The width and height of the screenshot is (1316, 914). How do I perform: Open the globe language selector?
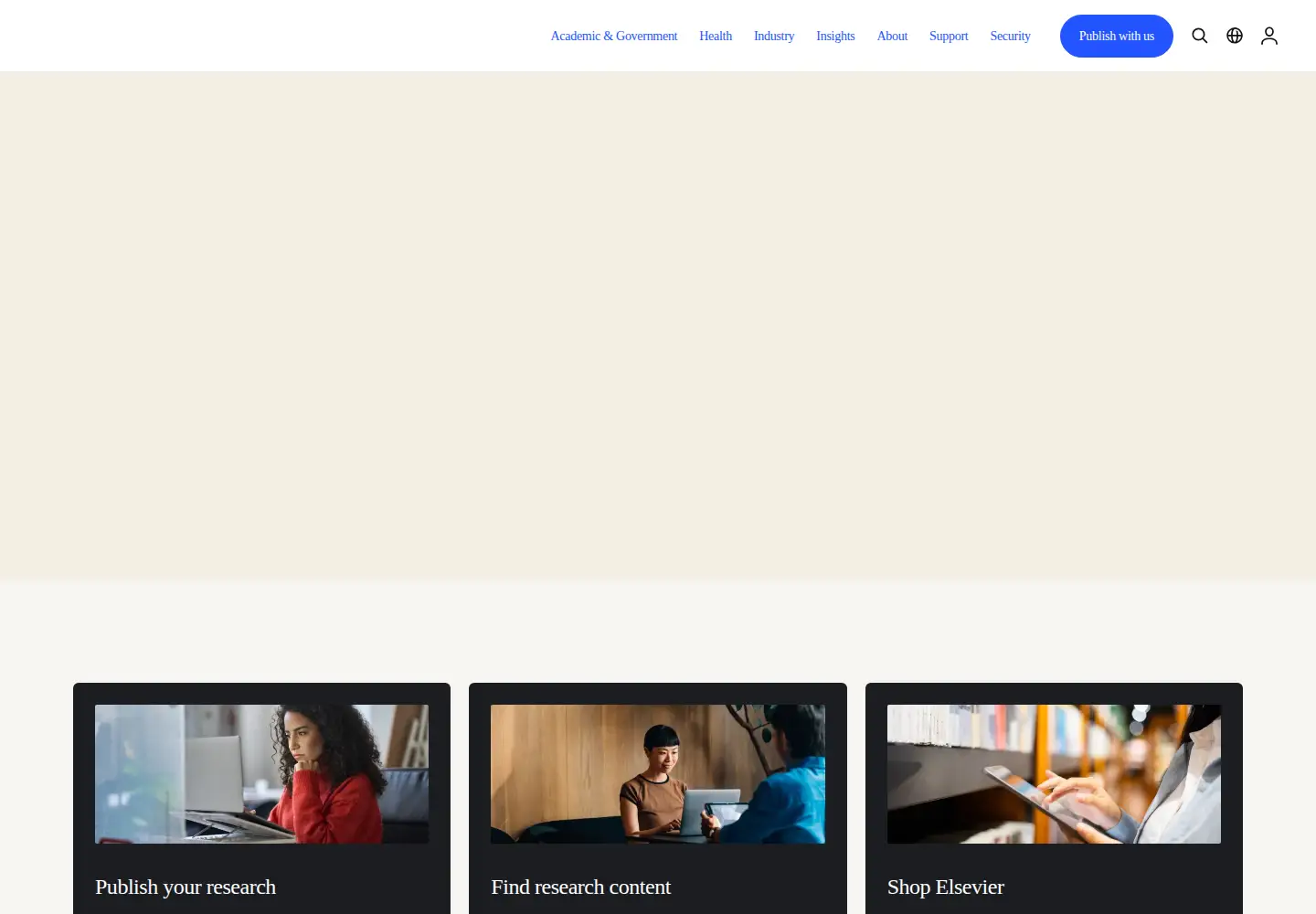pos(1235,36)
